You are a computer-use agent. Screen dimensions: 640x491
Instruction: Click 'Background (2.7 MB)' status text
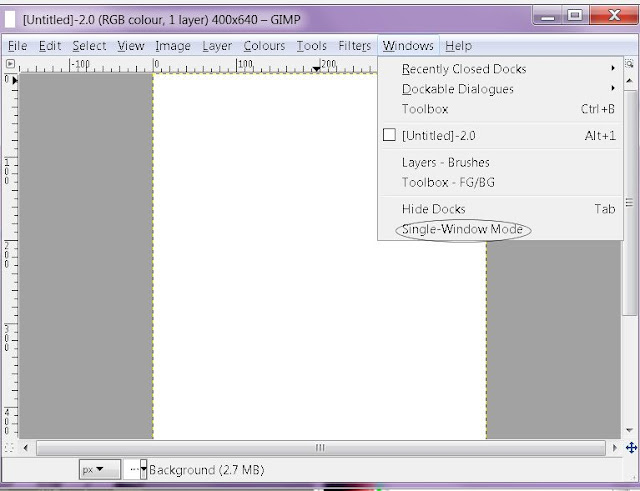[207, 470]
